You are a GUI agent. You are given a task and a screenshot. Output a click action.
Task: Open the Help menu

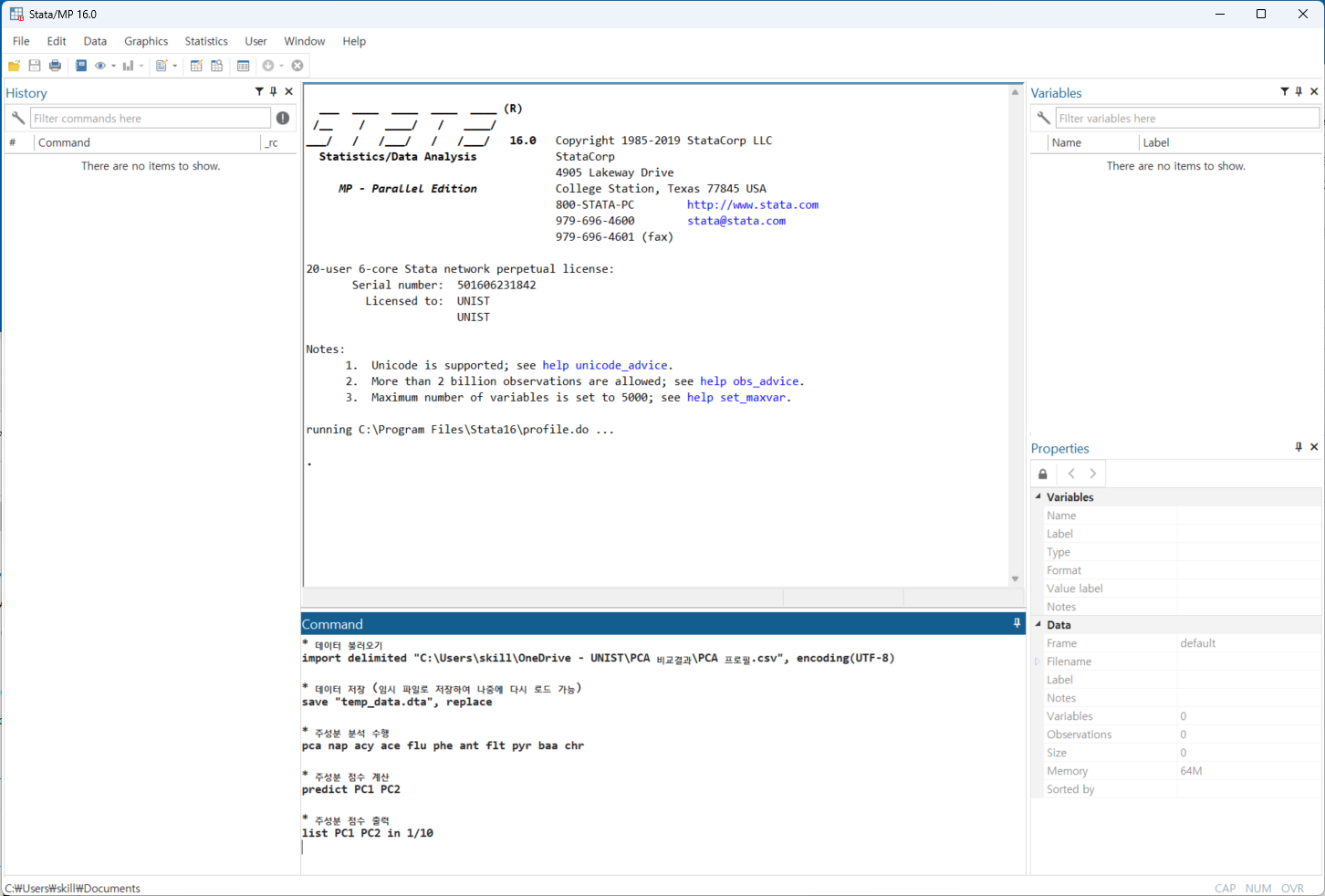354,41
